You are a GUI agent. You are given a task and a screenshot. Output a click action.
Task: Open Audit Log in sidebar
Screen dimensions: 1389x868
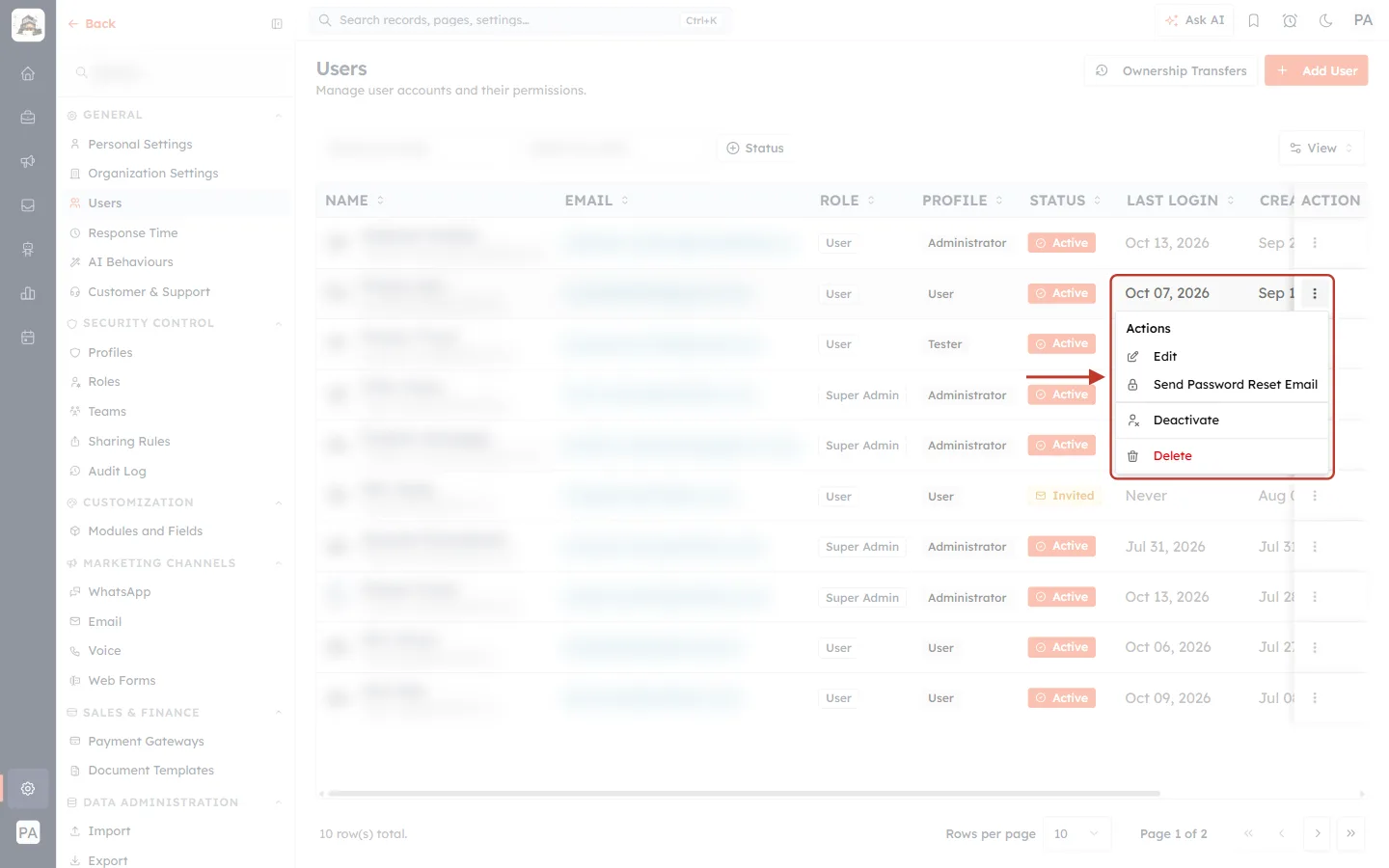117,472
